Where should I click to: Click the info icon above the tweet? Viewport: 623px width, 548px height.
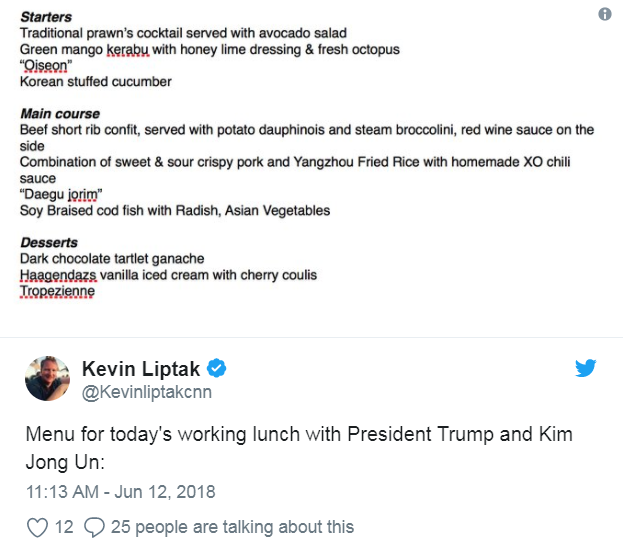tap(604, 15)
